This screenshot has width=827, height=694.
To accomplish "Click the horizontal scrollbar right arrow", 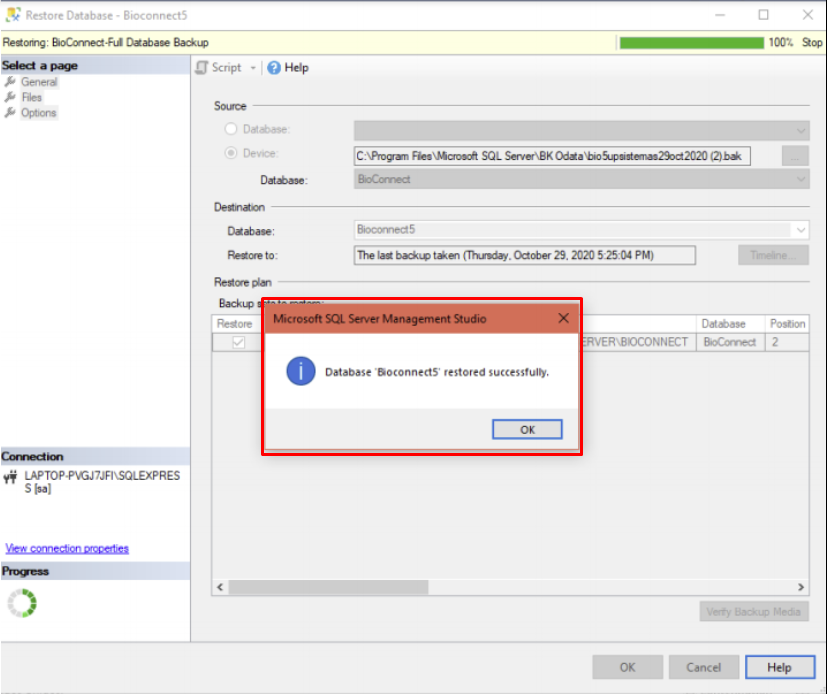I will (x=801, y=587).
